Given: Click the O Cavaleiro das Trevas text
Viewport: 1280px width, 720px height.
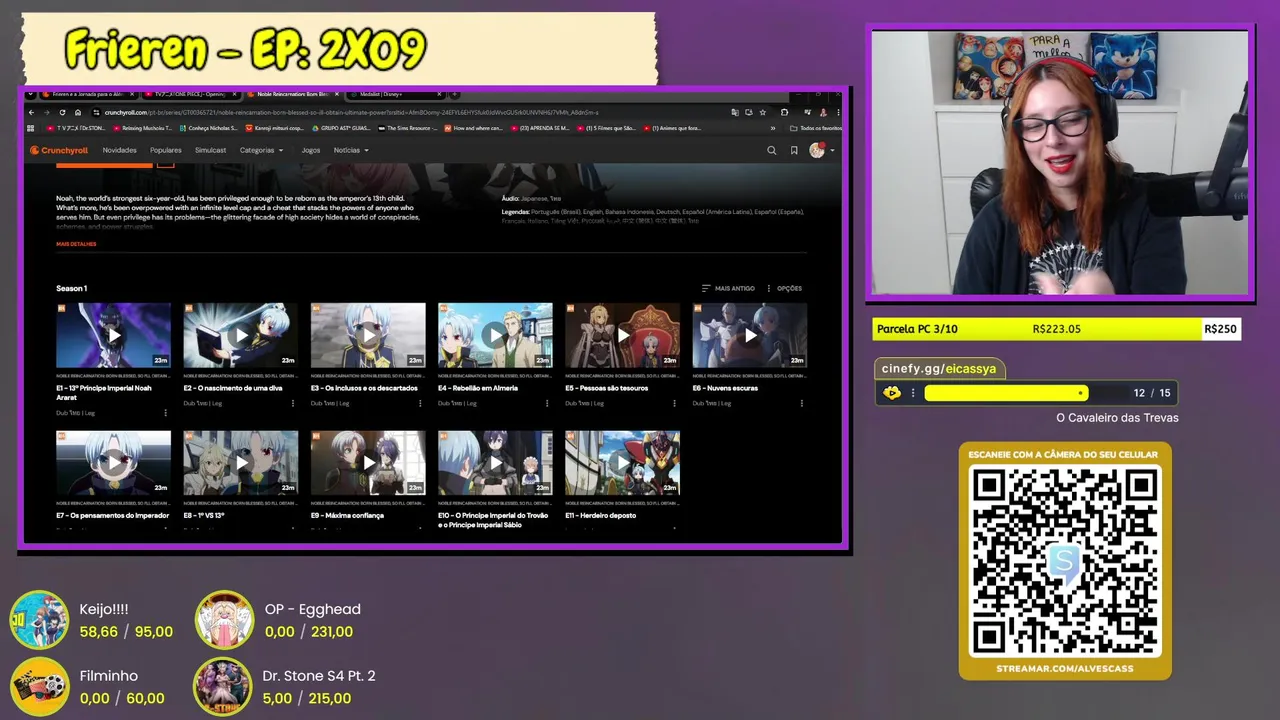Looking at the screenshot, I should pos(1117,418).
